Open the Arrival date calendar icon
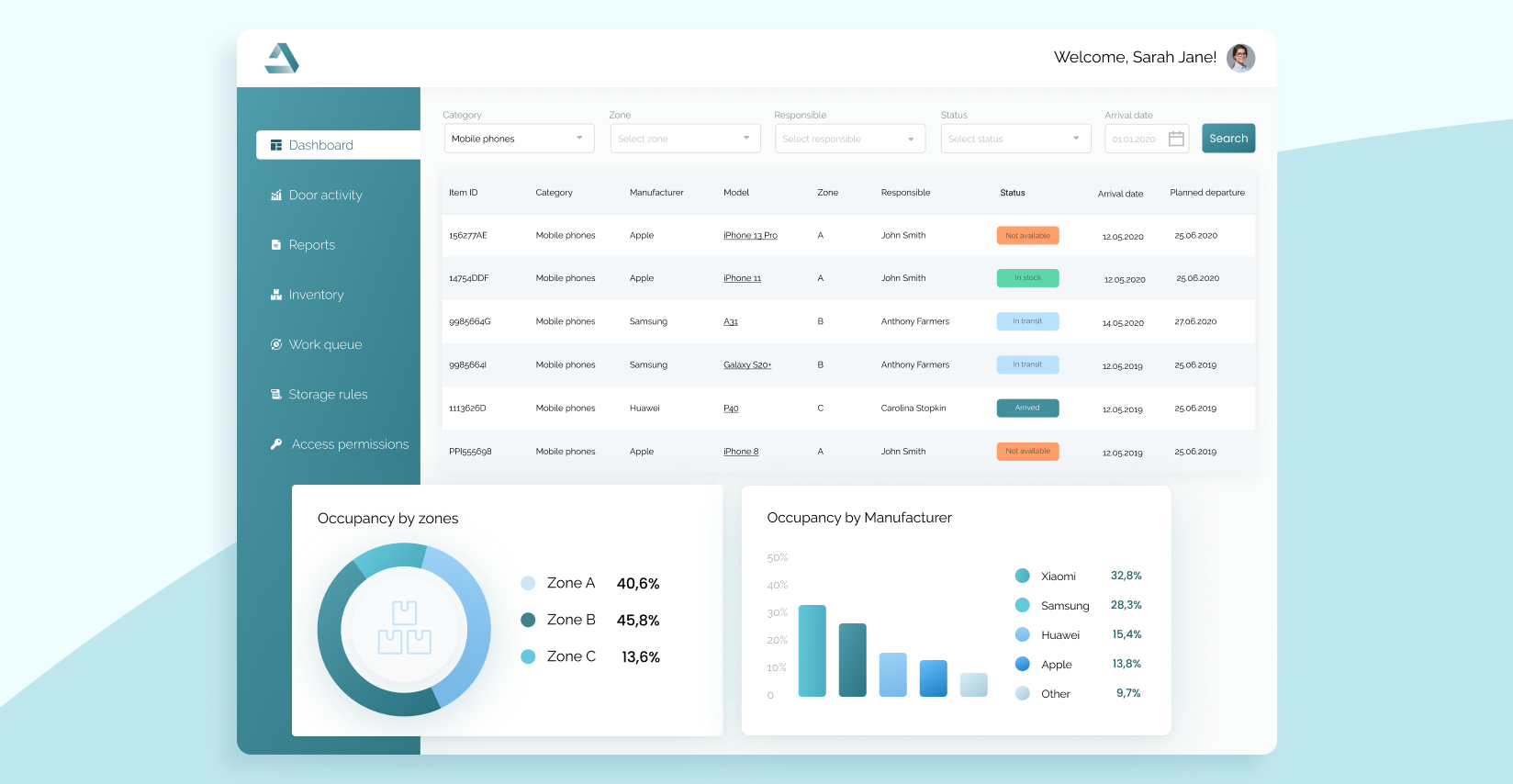The image size is (1513, 784). pos(1176,139)
